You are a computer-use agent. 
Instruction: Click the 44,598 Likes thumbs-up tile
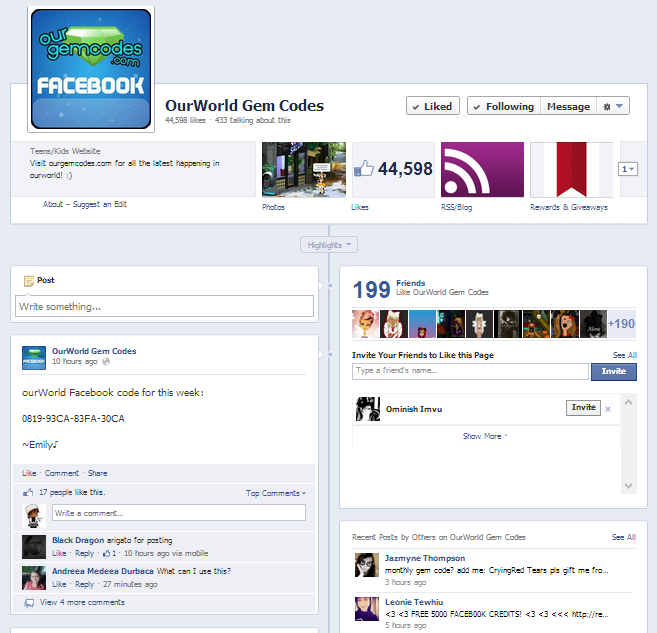[x=393, y=170]
